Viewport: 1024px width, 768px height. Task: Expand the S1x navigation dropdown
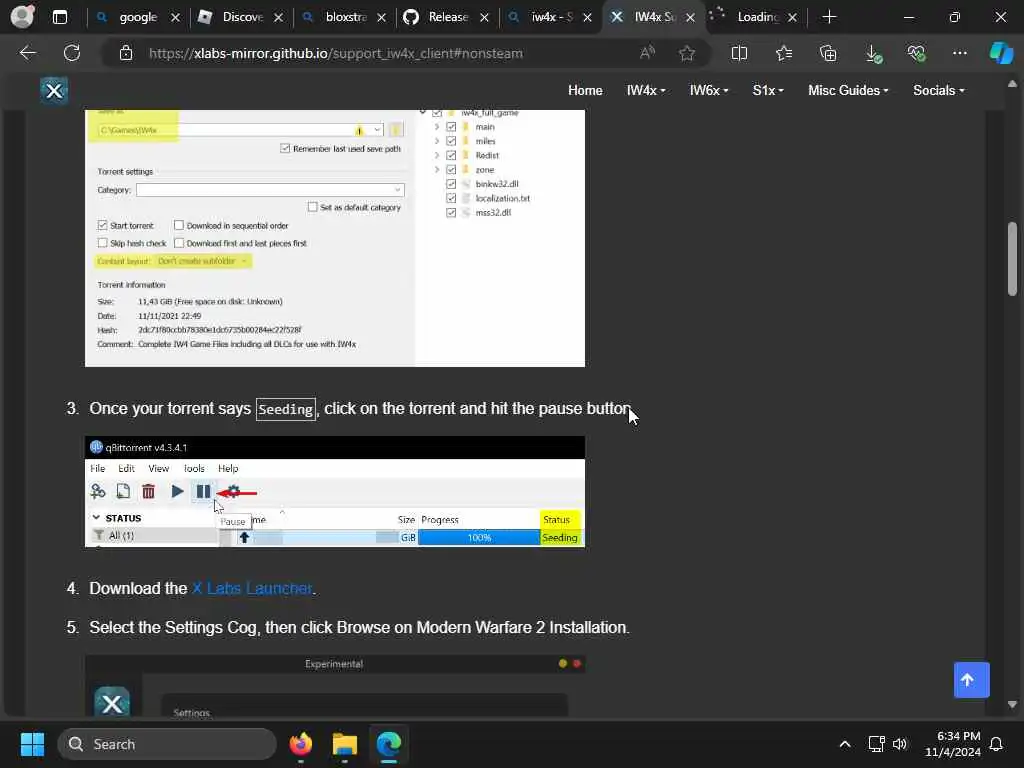pyautogui.click(x=767, y=90)
